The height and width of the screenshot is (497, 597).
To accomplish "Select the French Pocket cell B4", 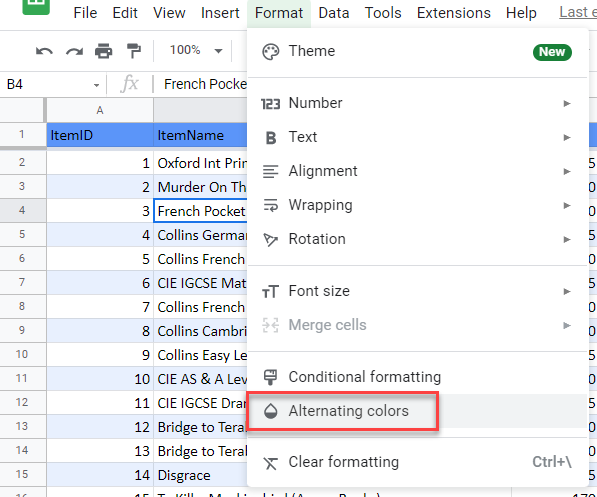I will tap(200, 211).
